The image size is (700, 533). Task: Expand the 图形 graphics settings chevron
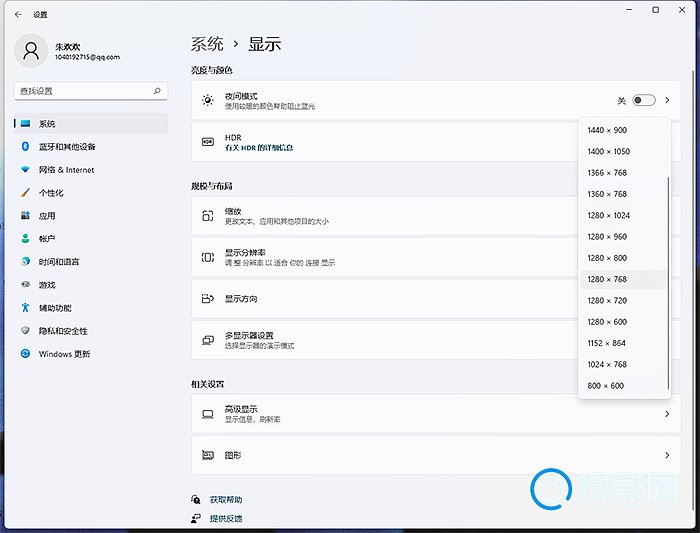(x=667, y=455)
